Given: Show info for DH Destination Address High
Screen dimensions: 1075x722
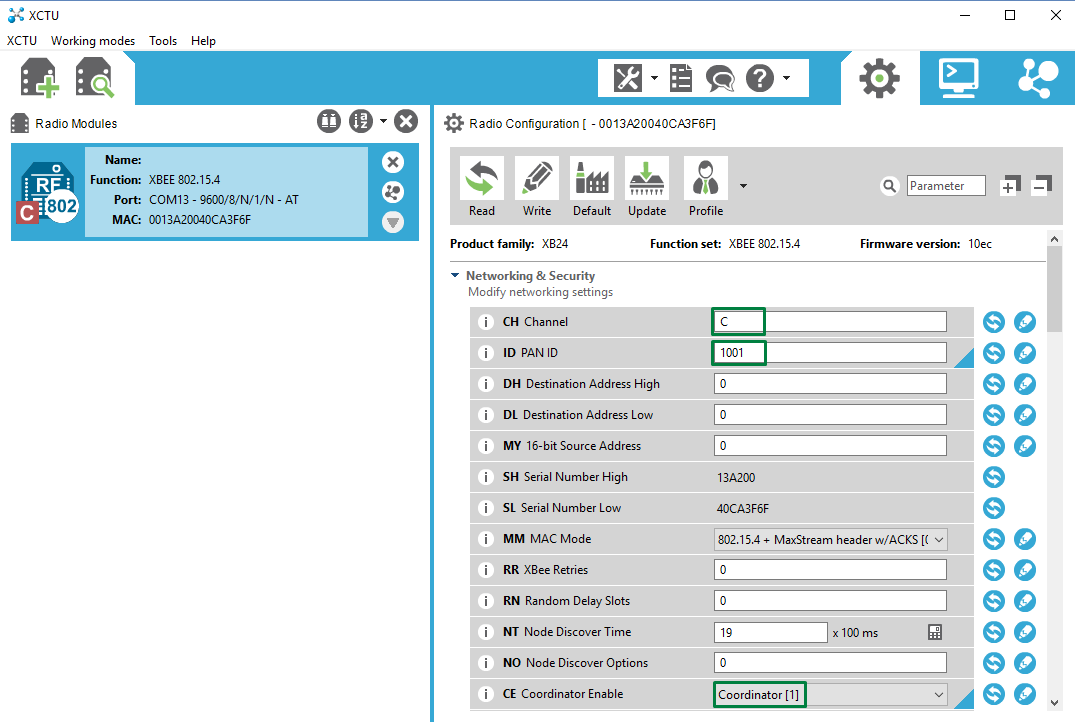Looking at the screenshot, I should click(x=486, y=384).
